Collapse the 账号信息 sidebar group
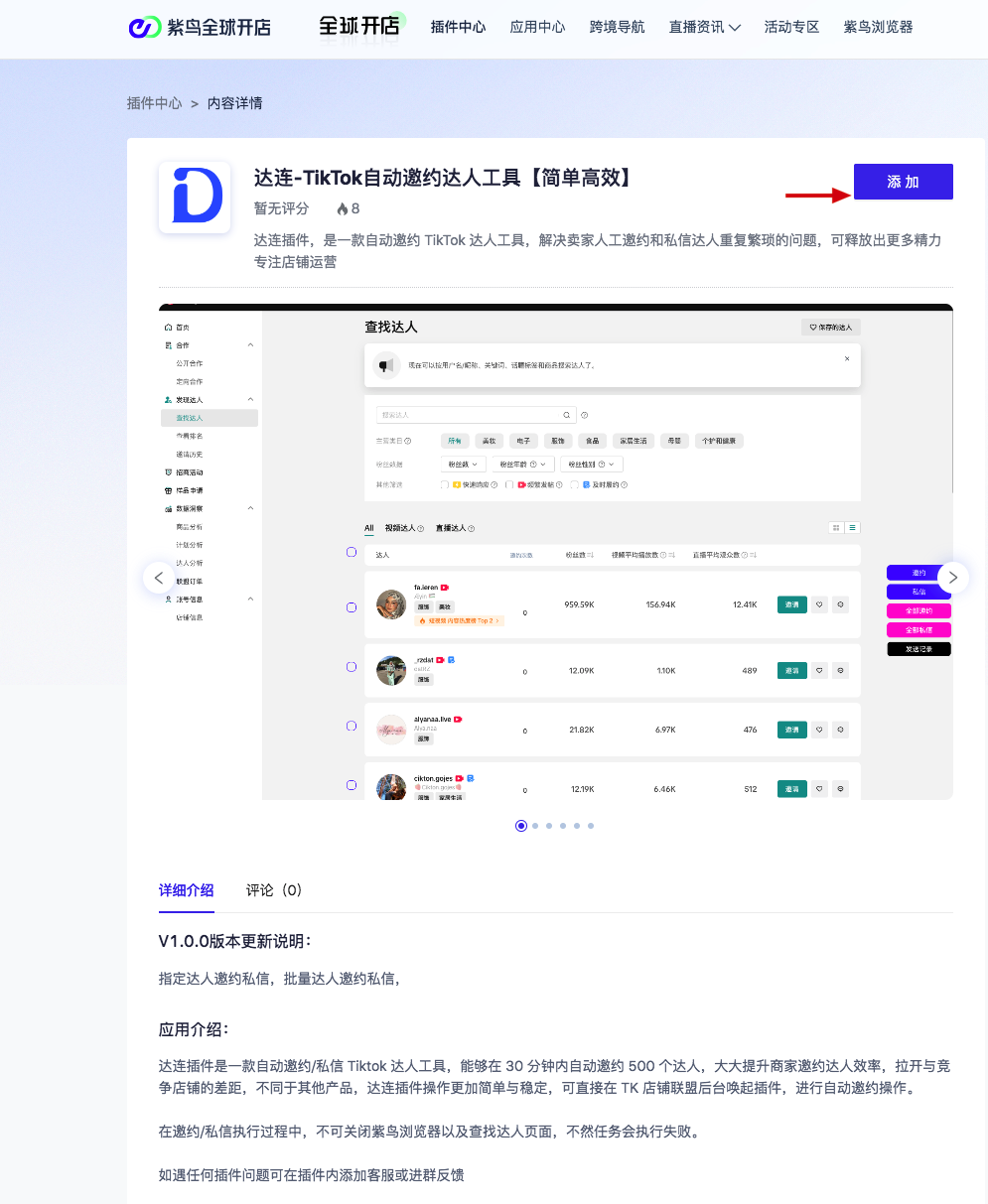This screenshot has width=988, height=1204. point(250,600)
